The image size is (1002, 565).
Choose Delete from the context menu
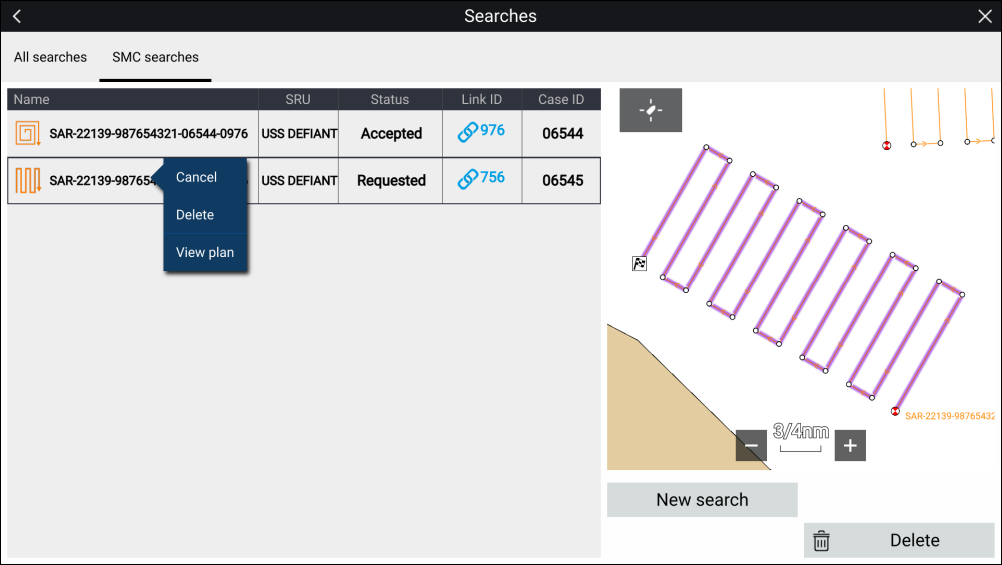195,215
